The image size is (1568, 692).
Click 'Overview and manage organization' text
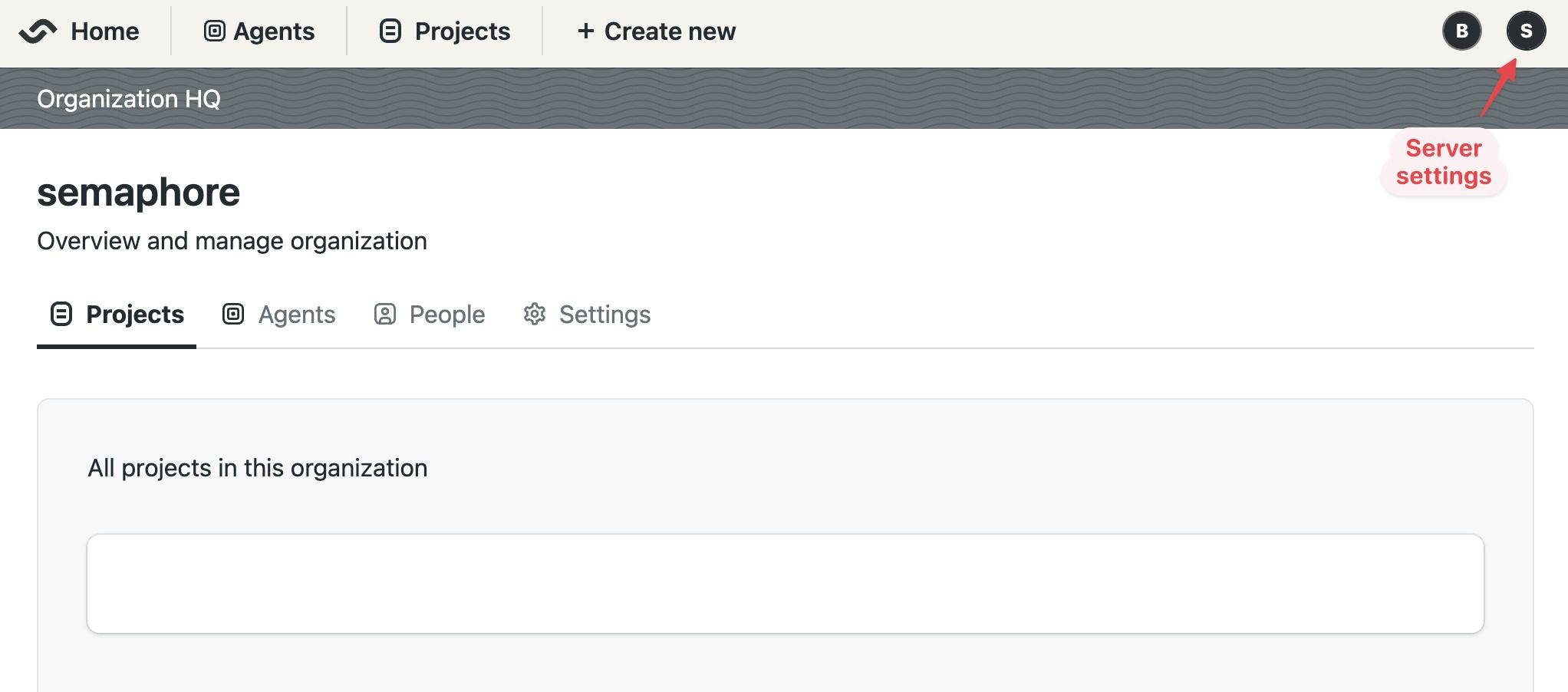(232, 241)
